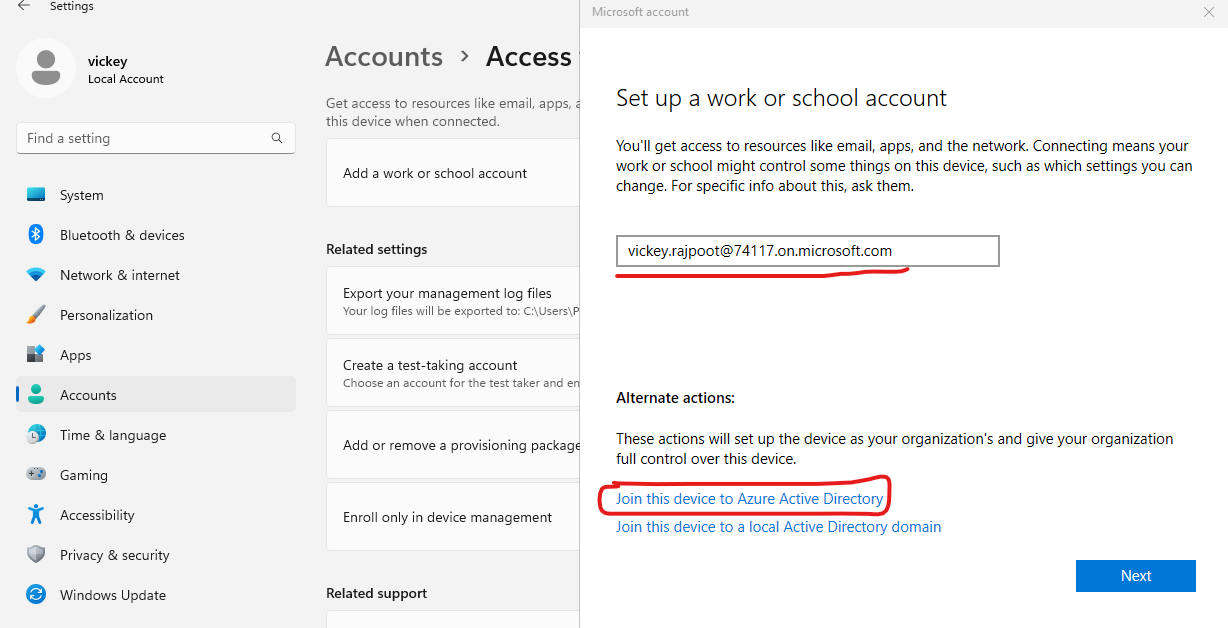Image resolution: width=1228 pixels, height=628 pixels.
Task: Click the Accounts person icon
Action: (36, 395)
